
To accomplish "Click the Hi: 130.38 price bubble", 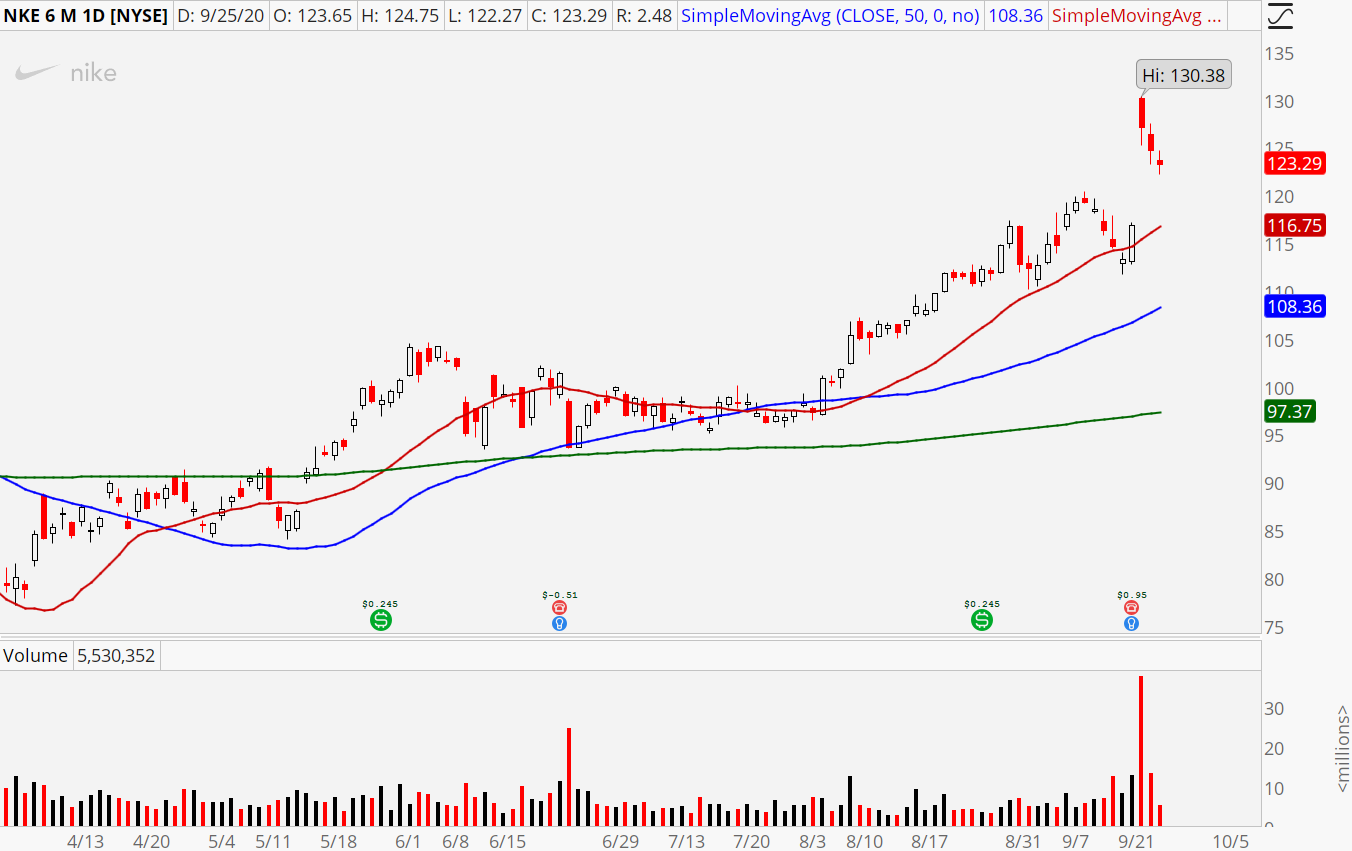I will (x=1184, y=75).
